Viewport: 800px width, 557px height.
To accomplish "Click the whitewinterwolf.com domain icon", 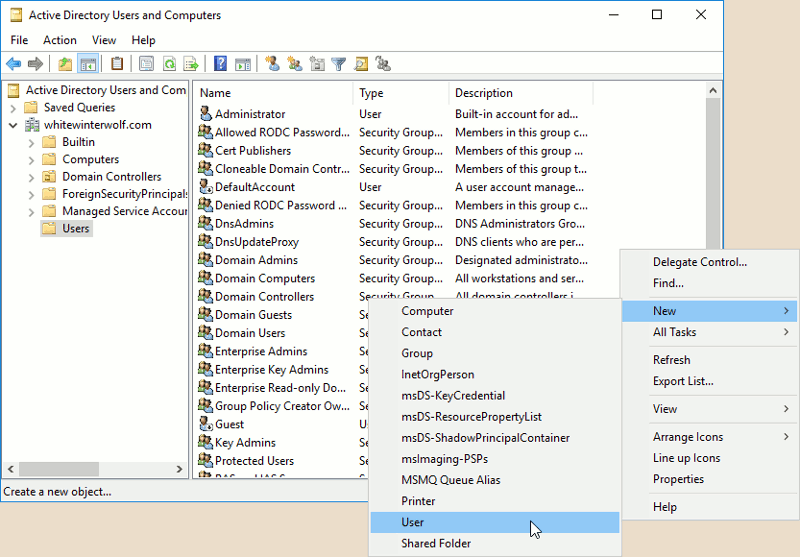I will [x=32, y=124].
